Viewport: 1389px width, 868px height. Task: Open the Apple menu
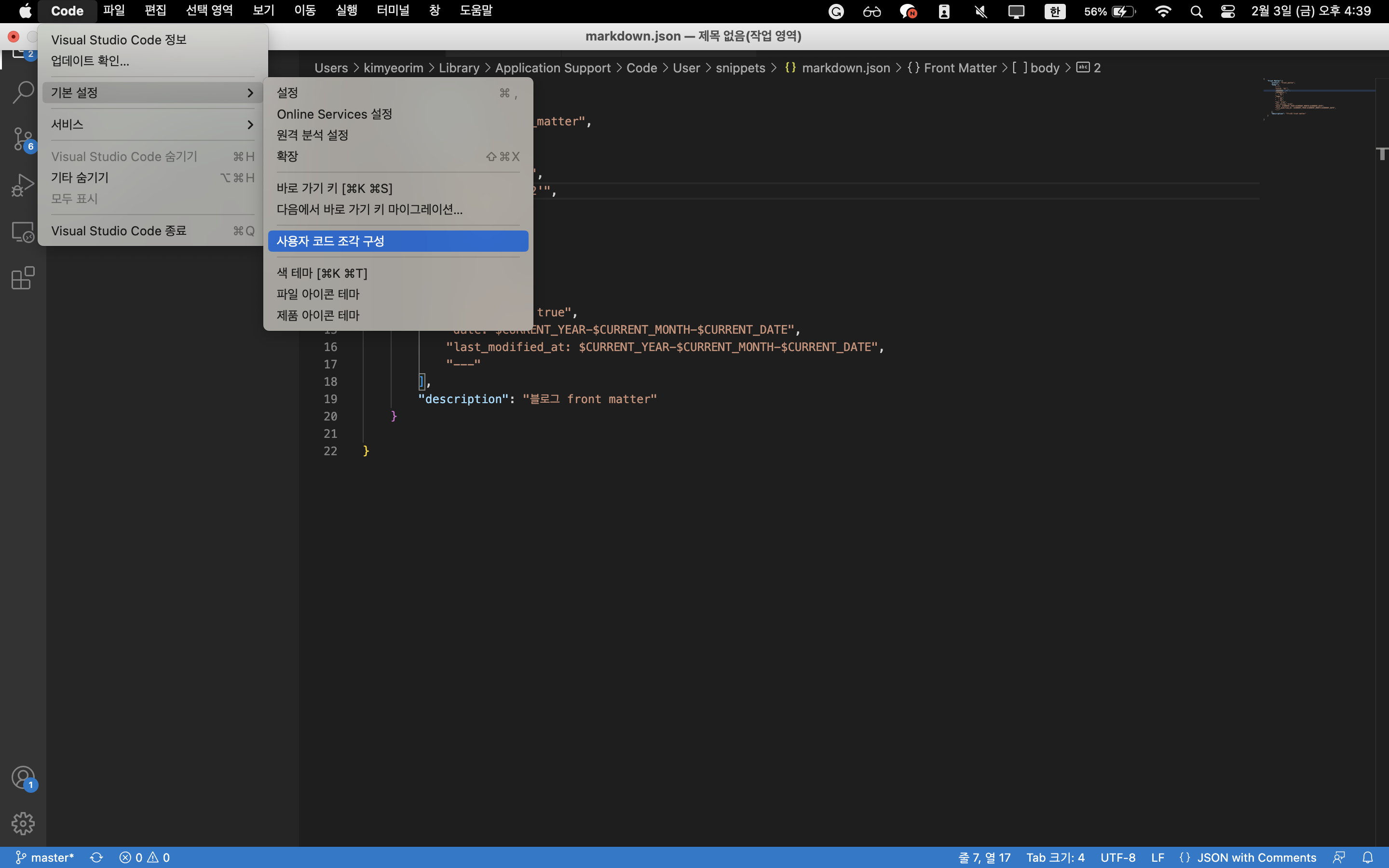25,11
